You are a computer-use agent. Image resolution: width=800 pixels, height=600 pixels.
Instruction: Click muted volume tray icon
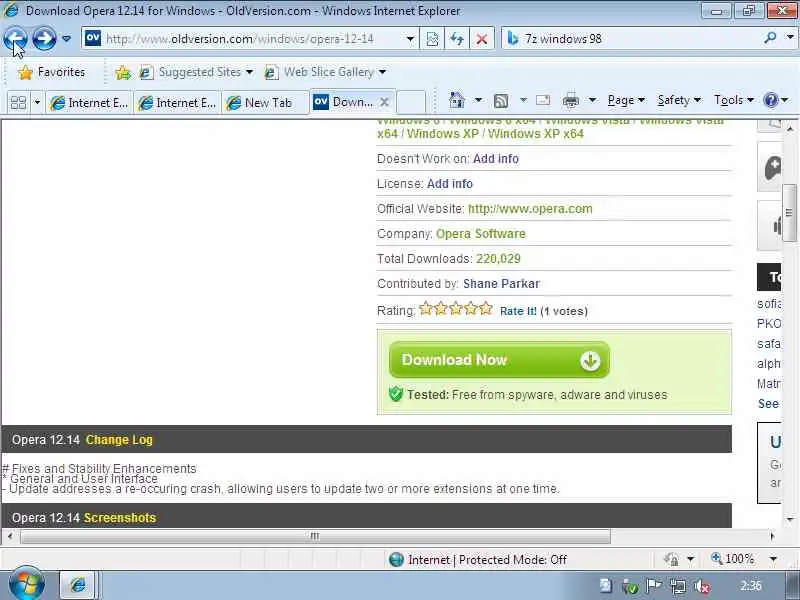click(x=702, y=587)
